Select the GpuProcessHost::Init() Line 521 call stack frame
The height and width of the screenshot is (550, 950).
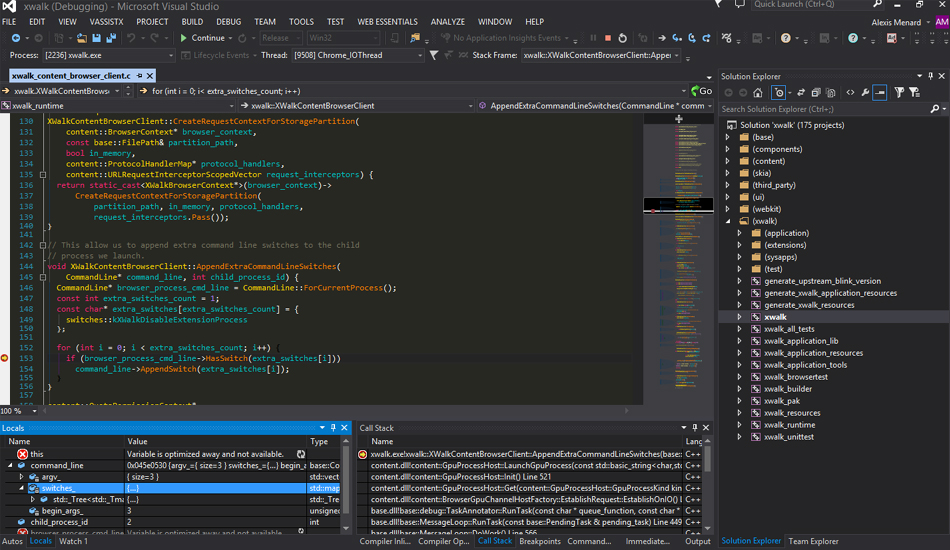pos(526,477)
